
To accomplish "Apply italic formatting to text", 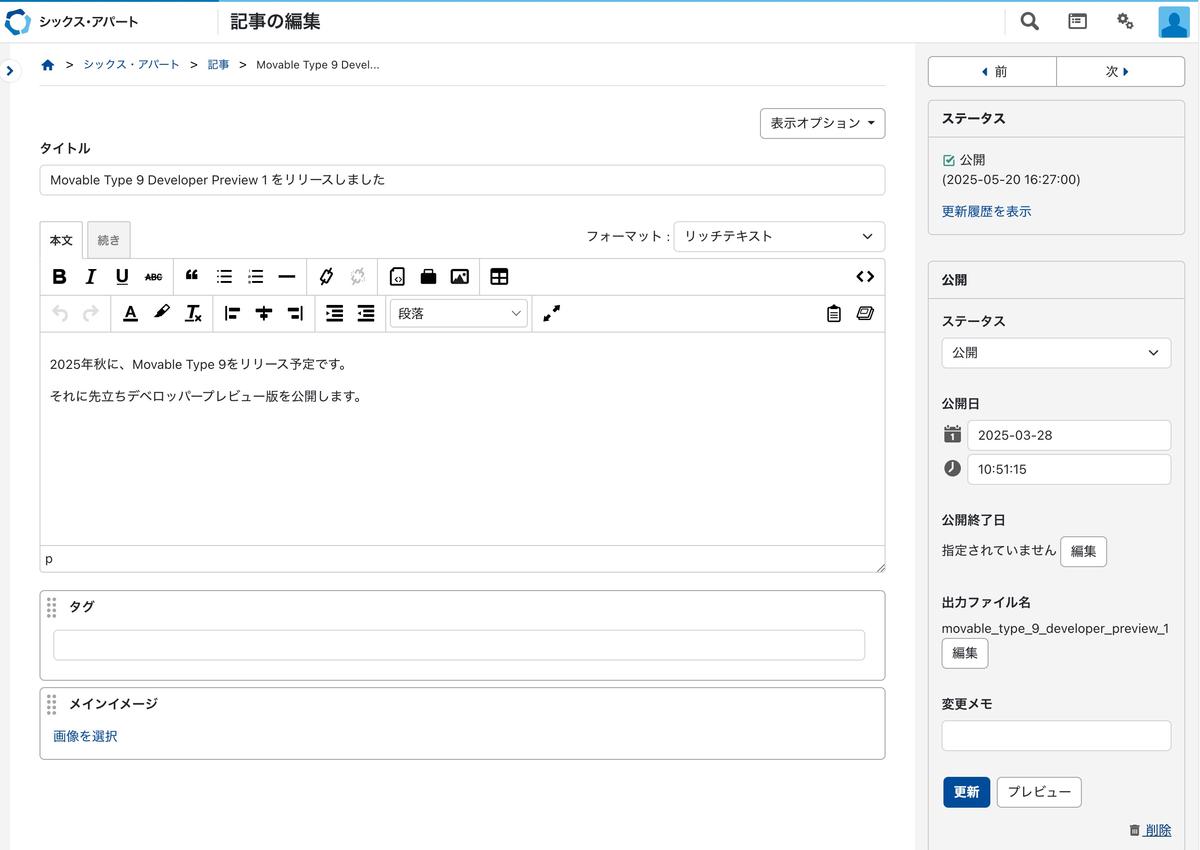I will (x=91, y=277).
